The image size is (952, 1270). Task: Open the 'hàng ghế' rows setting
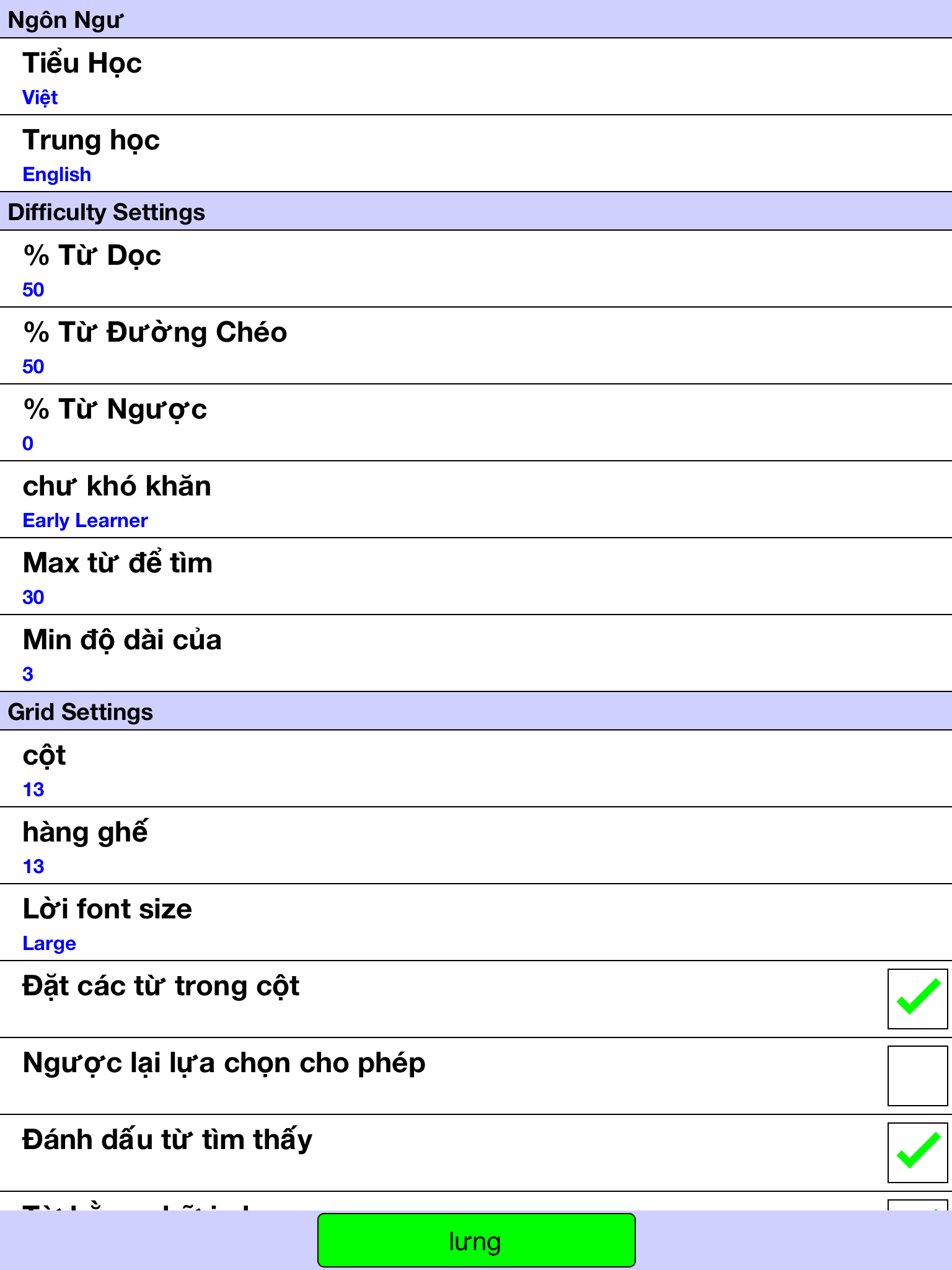click(x=476, y=845)
